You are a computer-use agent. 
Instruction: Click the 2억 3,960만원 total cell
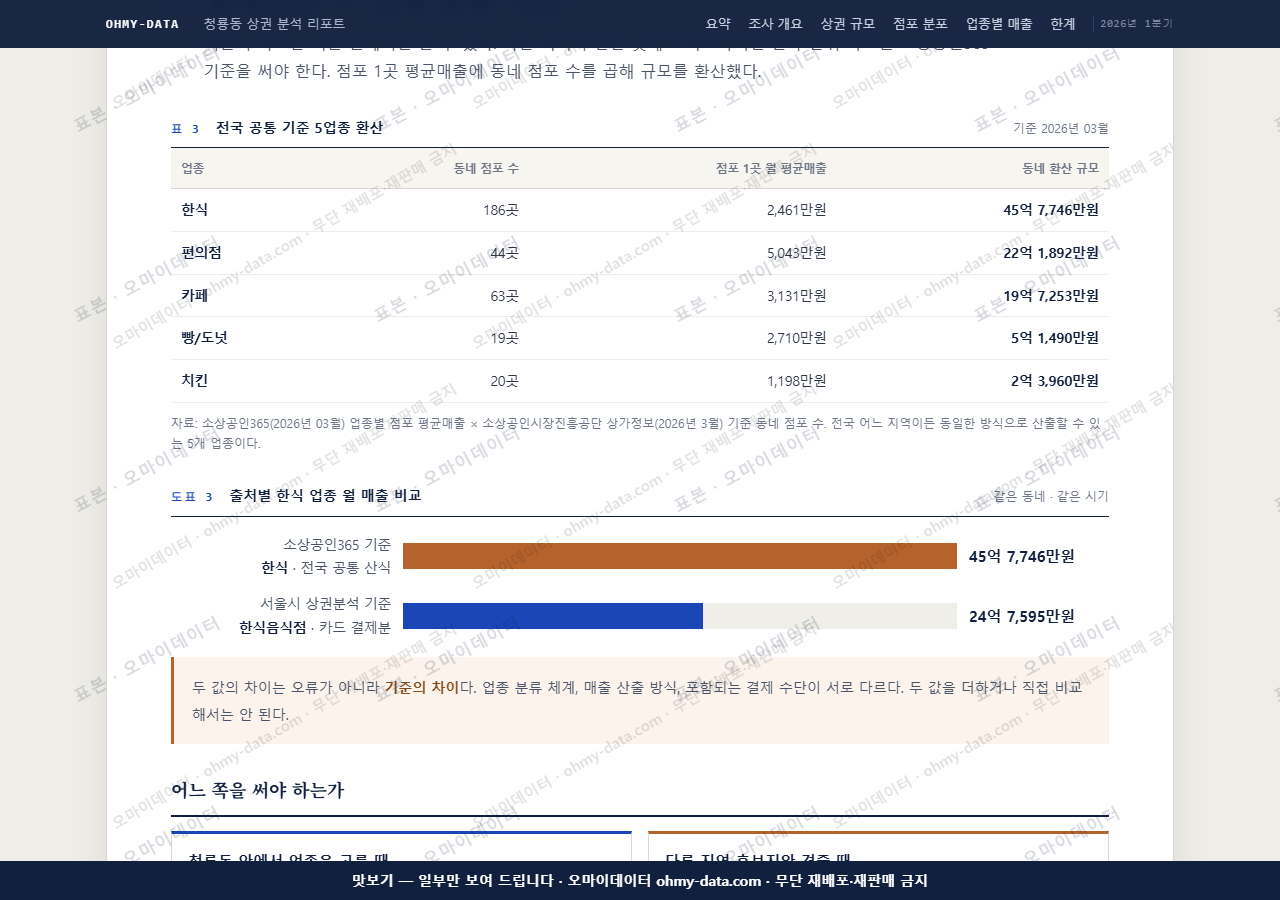[x=1055, y=381]
